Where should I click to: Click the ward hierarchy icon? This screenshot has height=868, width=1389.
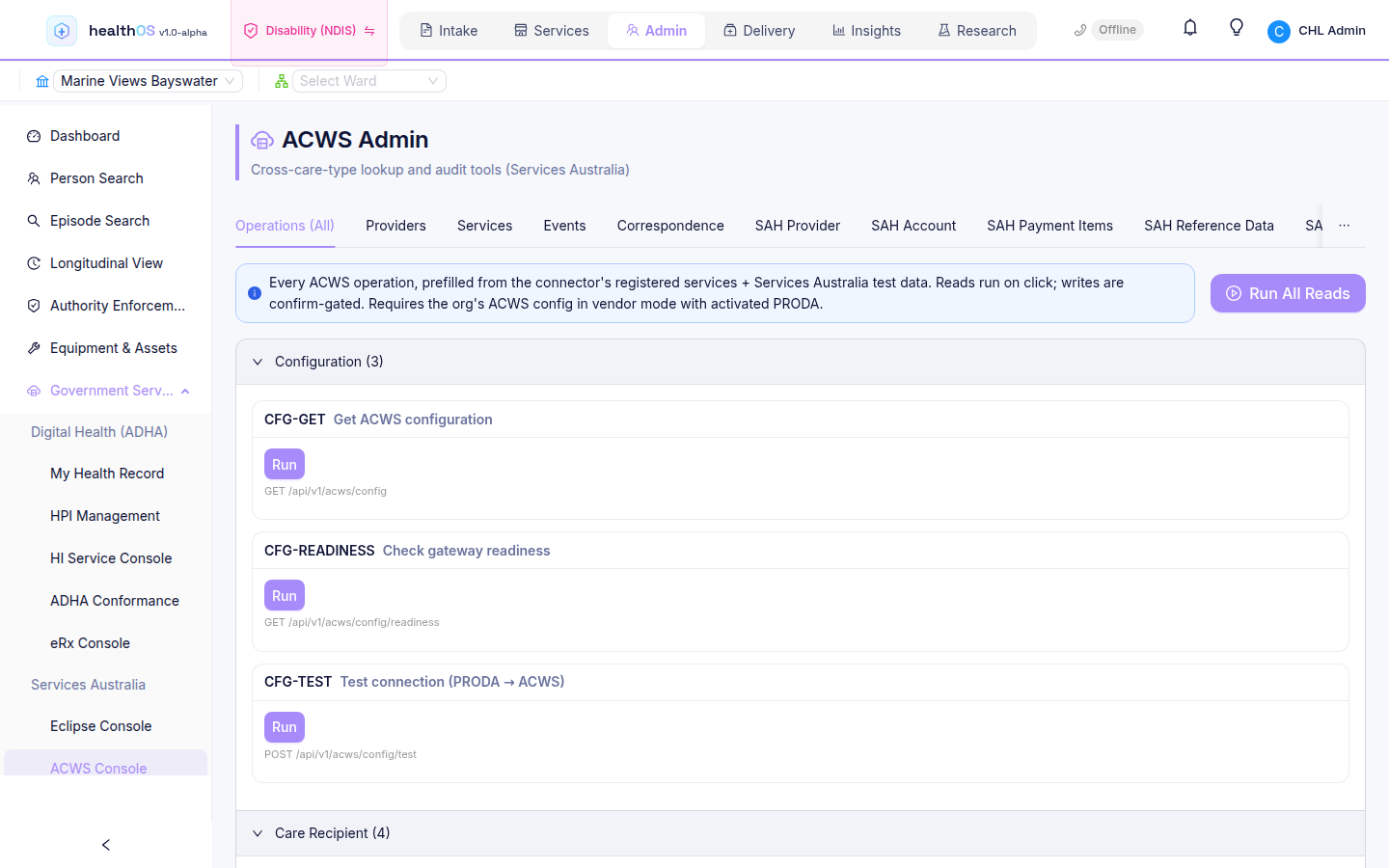[x=282, y=81]
